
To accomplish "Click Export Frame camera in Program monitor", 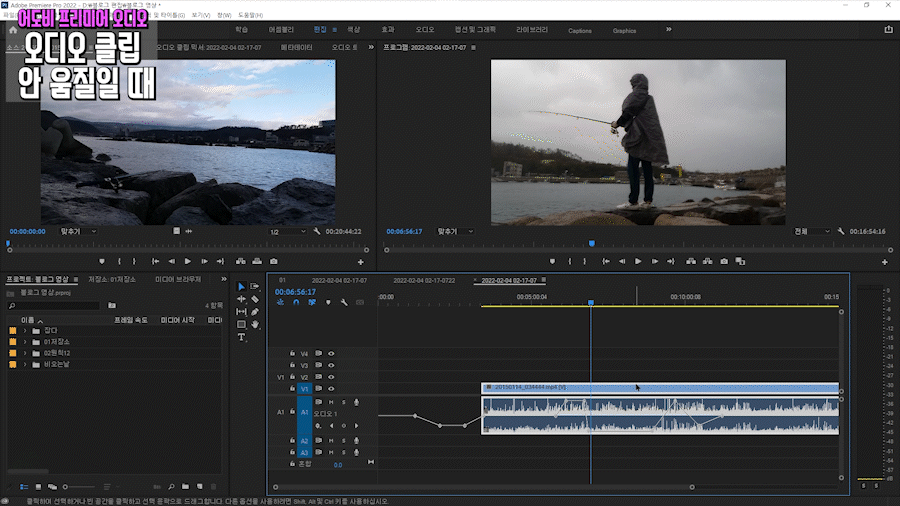I will click(x=724, y=262).
